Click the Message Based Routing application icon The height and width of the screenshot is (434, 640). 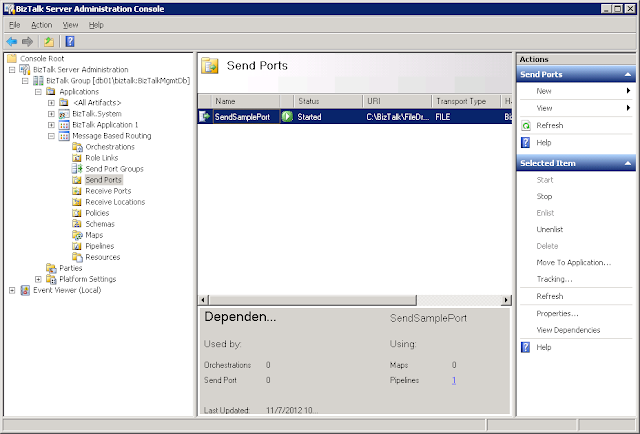pos(64,136)
